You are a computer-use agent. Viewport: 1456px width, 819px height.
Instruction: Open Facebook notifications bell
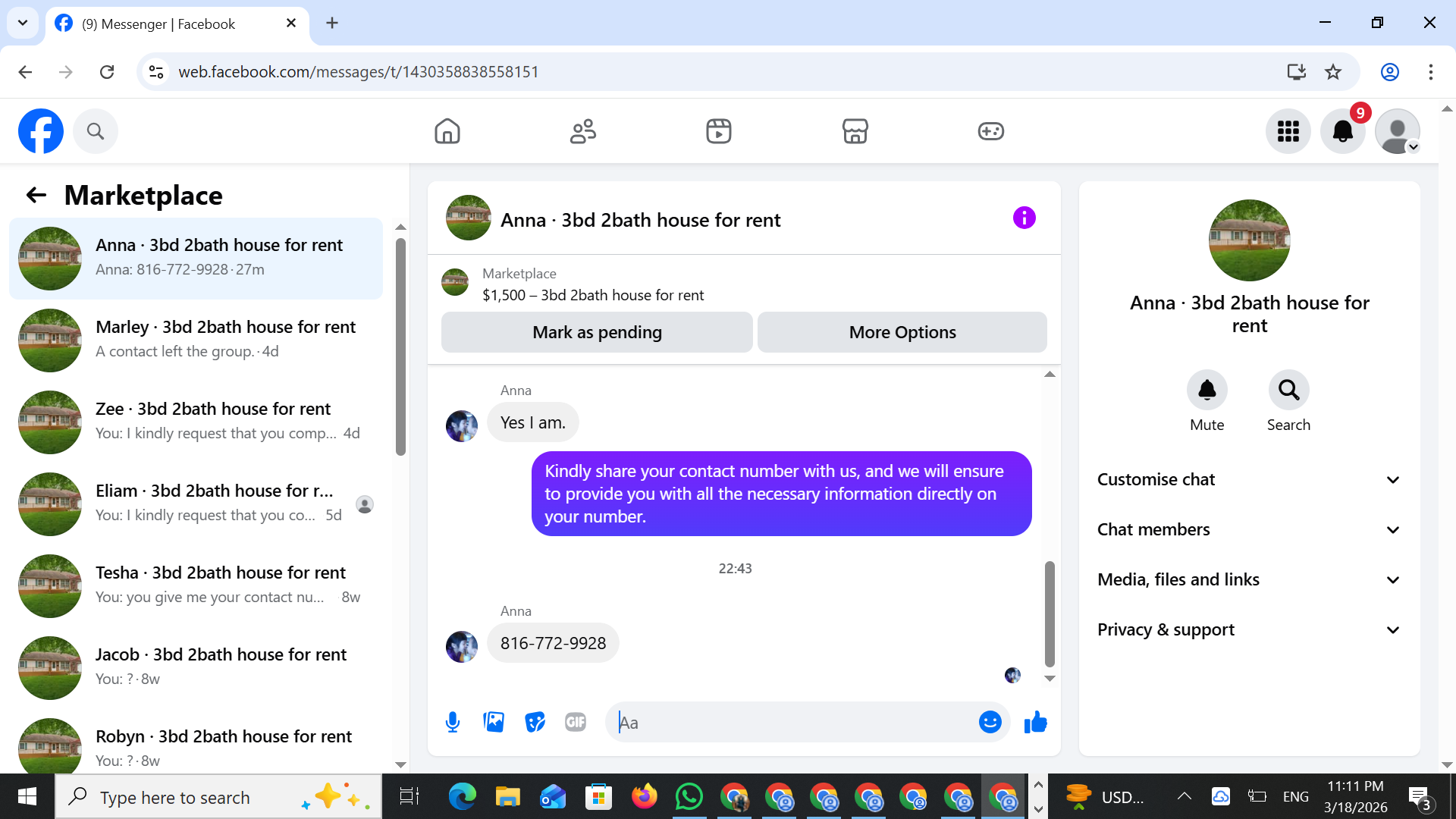tap(1342, 131)
